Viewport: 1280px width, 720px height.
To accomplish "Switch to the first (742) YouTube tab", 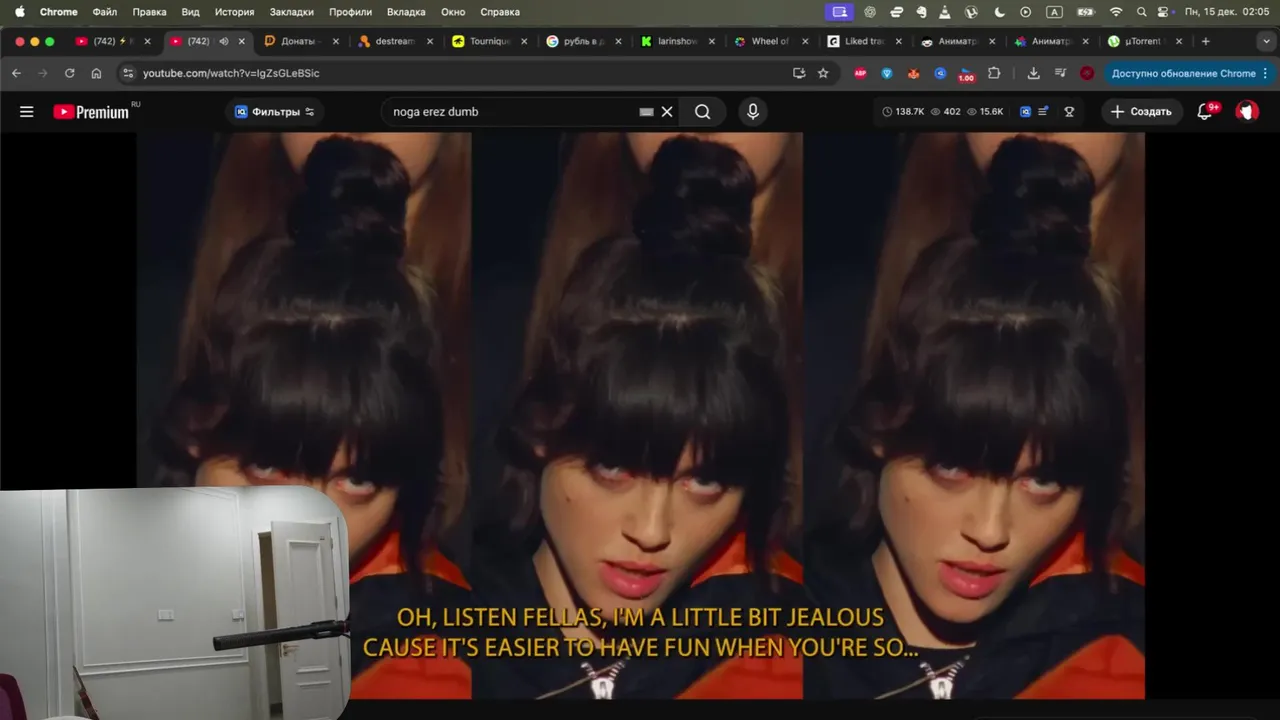I will pos(107,41).
